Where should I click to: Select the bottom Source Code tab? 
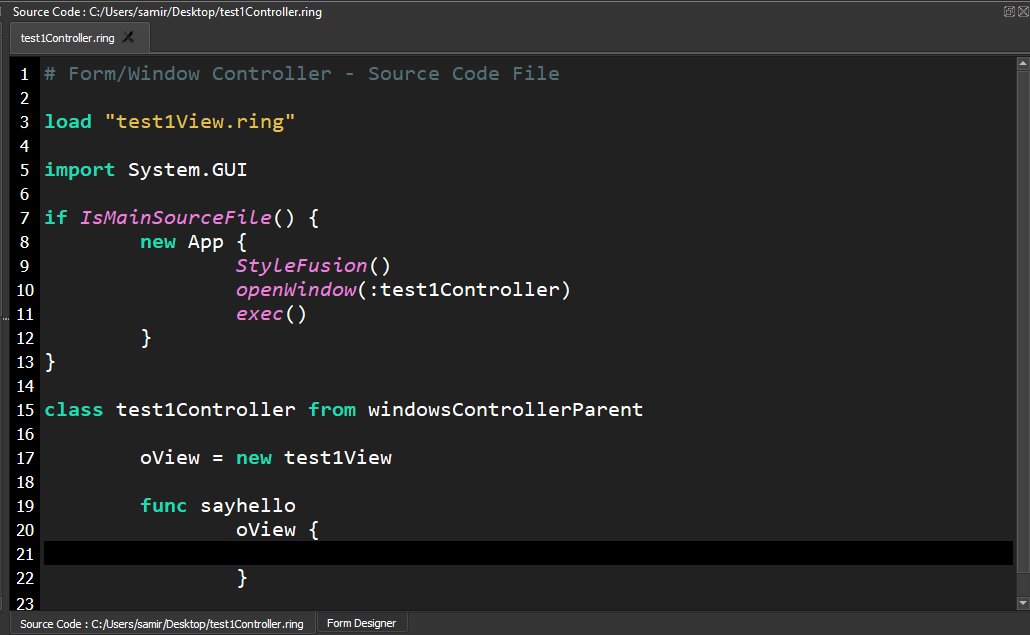pyautogui.click(x=161, y=623)
